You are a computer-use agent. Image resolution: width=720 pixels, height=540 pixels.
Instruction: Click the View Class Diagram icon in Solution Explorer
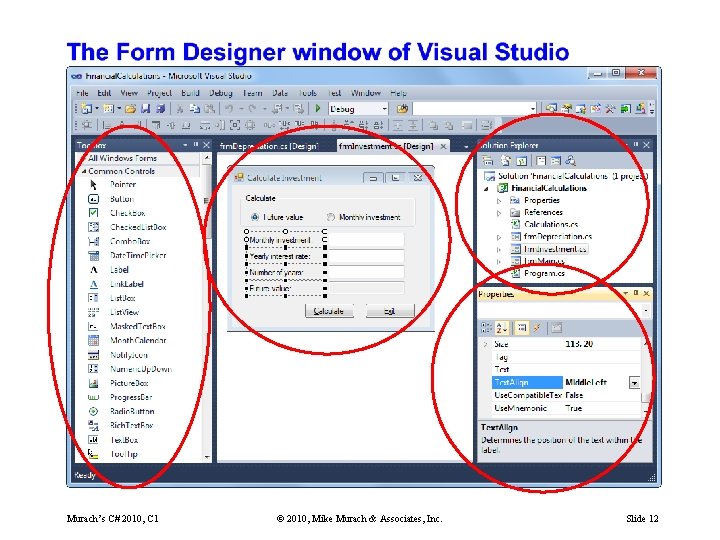(570, 161)
